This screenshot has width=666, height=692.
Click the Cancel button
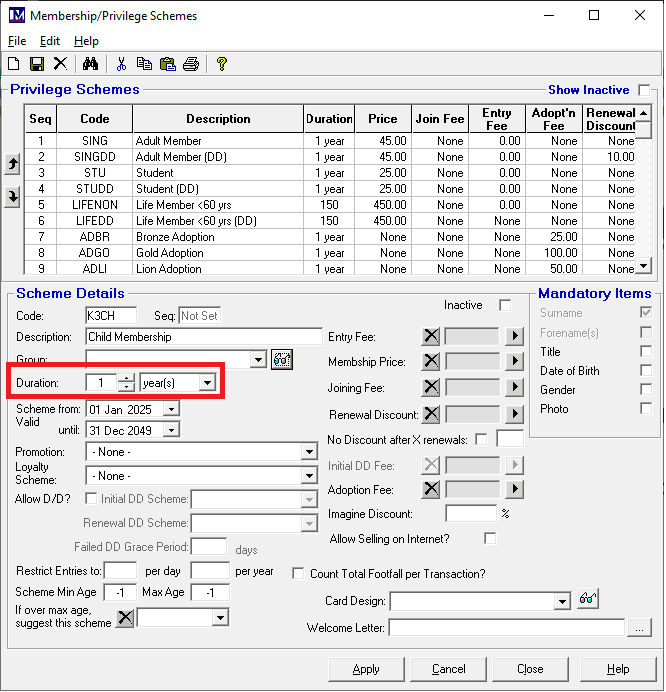[449, 669]
